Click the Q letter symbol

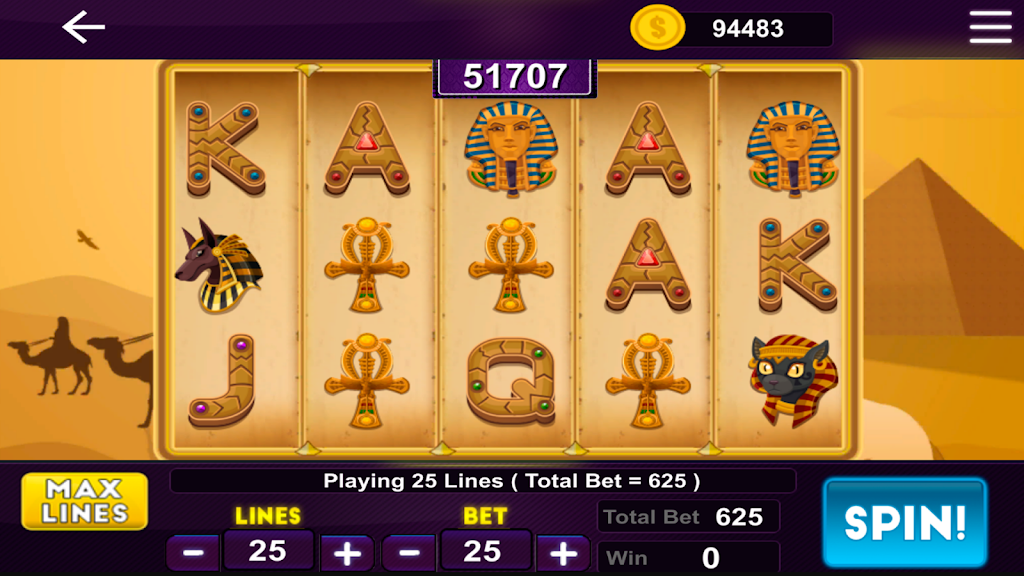click(511, 382)
